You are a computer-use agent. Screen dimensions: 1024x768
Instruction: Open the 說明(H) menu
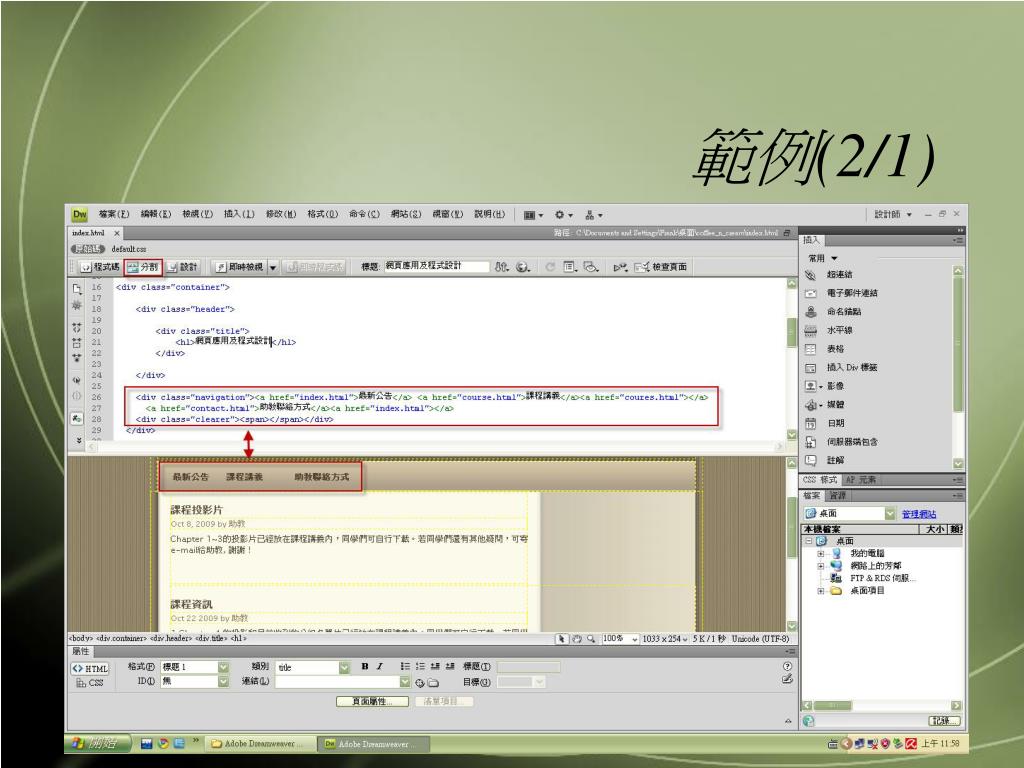489,214
